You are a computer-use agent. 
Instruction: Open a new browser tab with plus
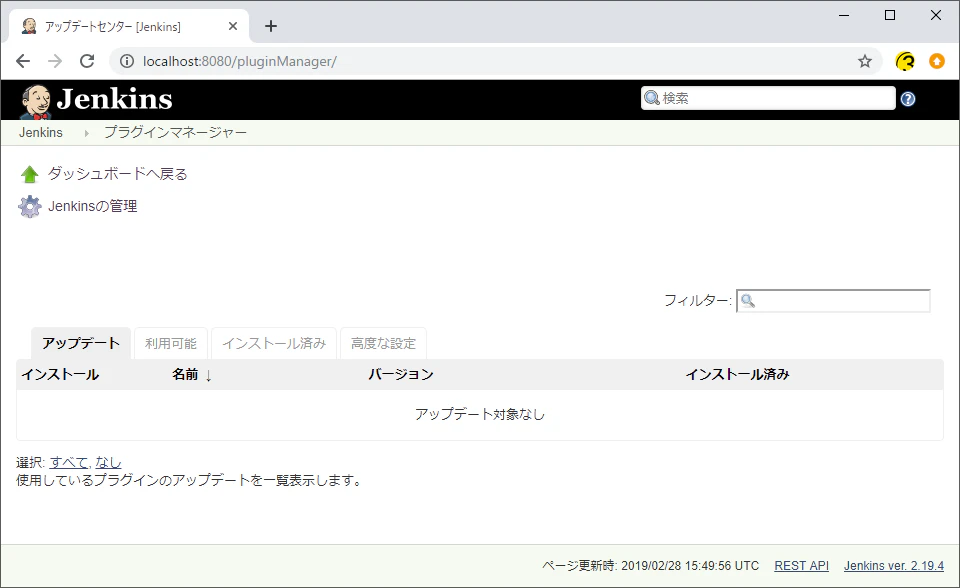point(271,26)
